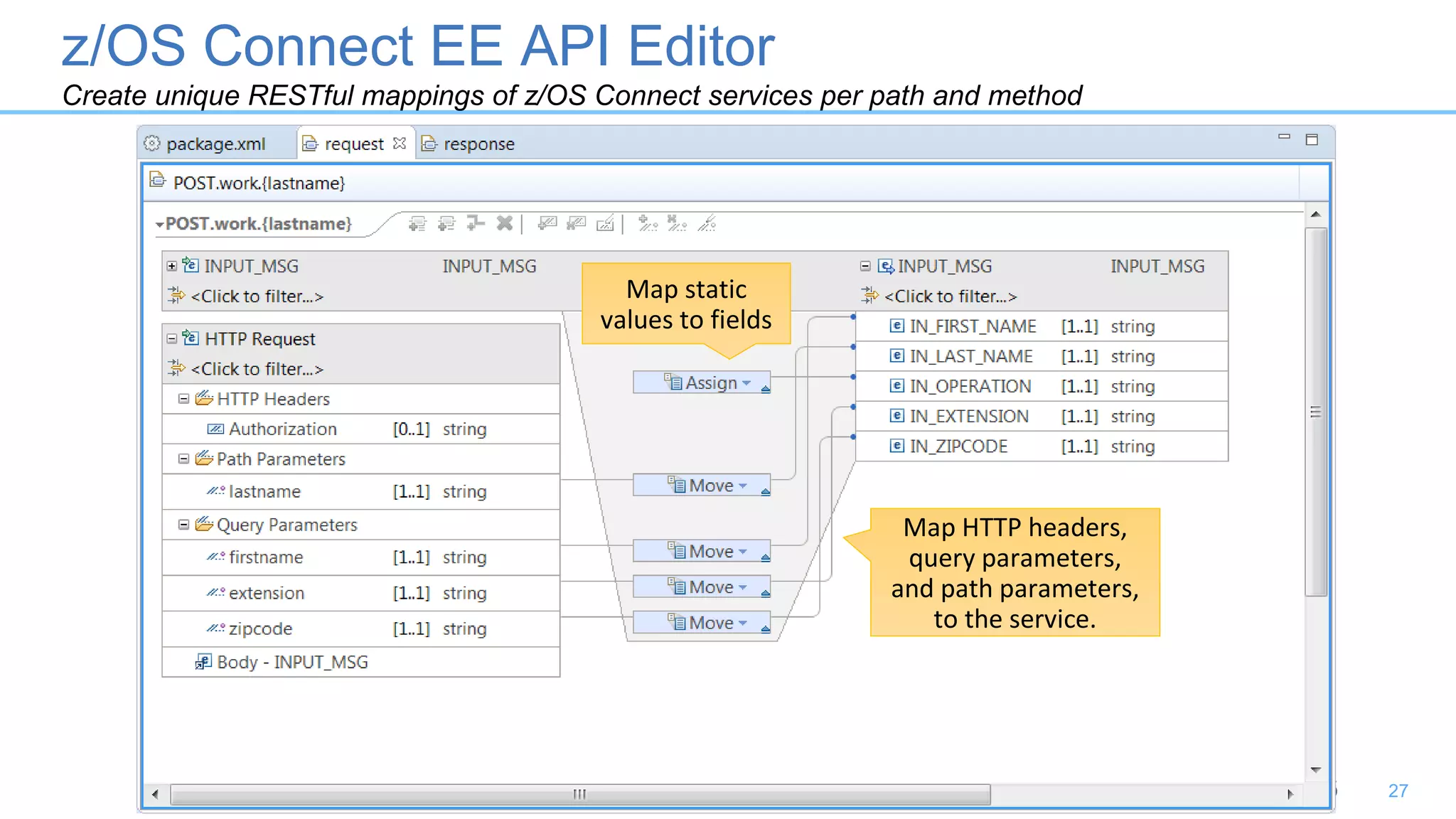Screen dimensions: 1456x819
Task: Click the Authorization header icon
Action: pyautogui.click(x=215, y=429)
